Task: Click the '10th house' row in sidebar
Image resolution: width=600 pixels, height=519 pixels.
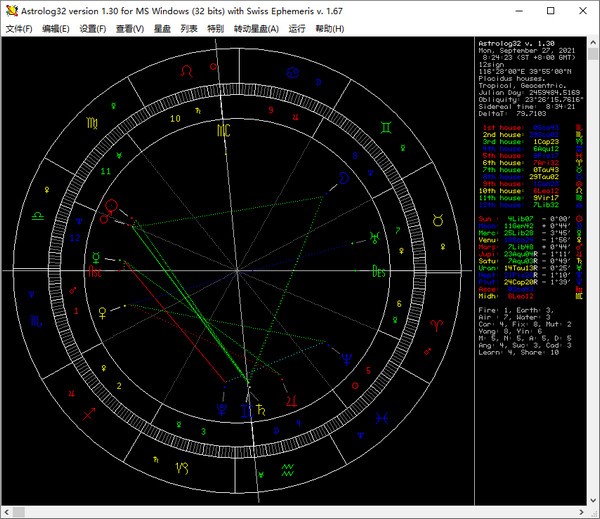Action: 530,191
